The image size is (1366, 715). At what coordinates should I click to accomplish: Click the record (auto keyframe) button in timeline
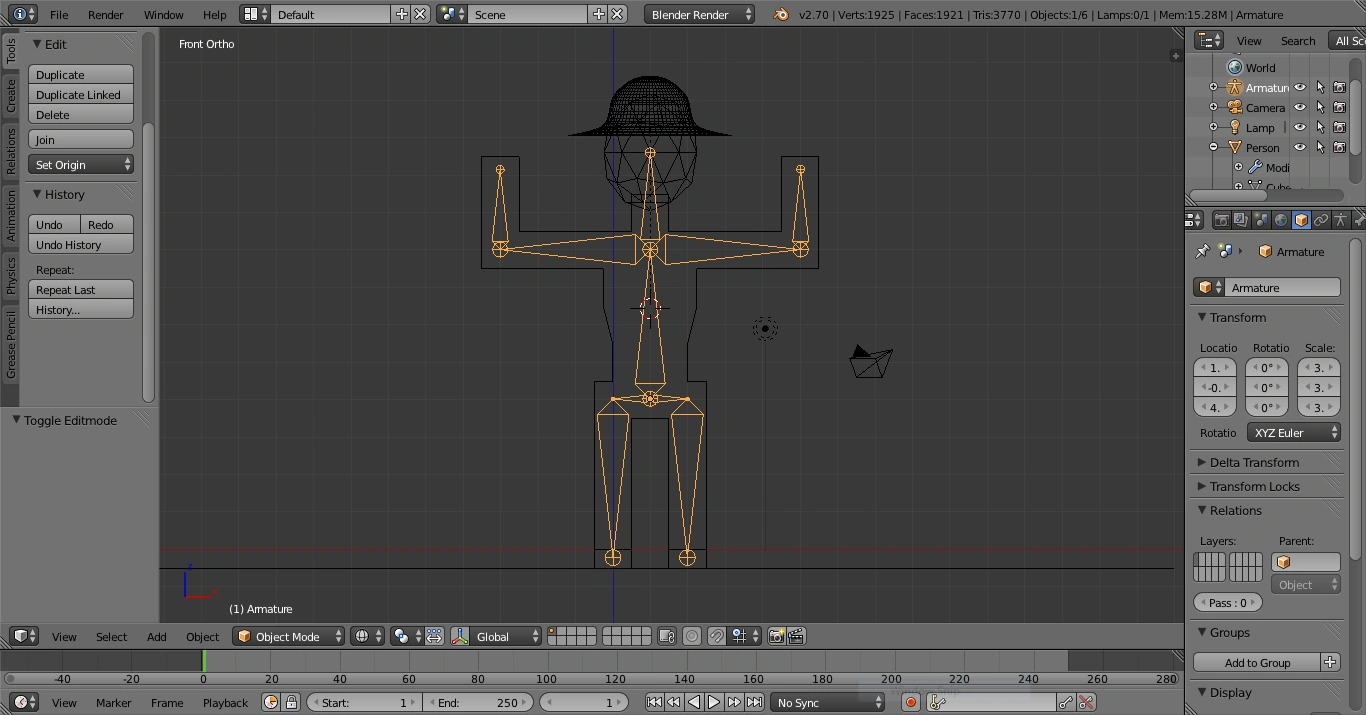pyautogui.click(x=911, y=703)
